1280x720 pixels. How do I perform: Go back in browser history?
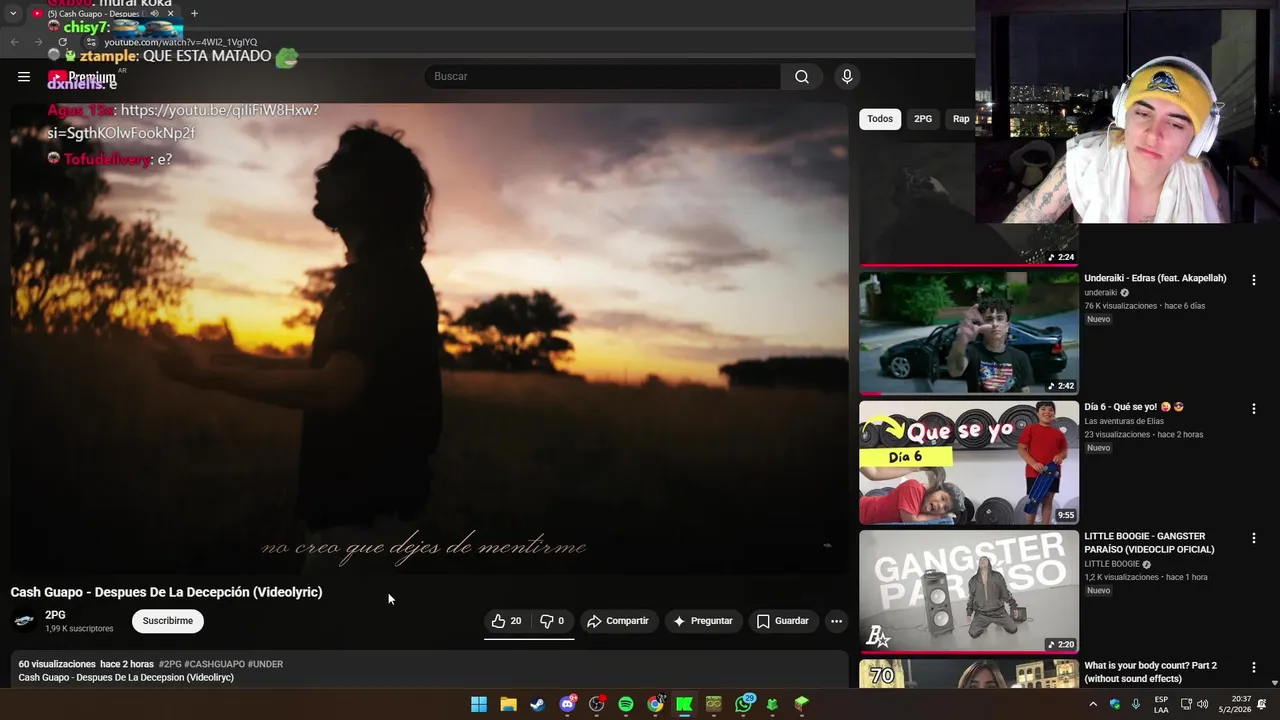(x=14, y=42)
